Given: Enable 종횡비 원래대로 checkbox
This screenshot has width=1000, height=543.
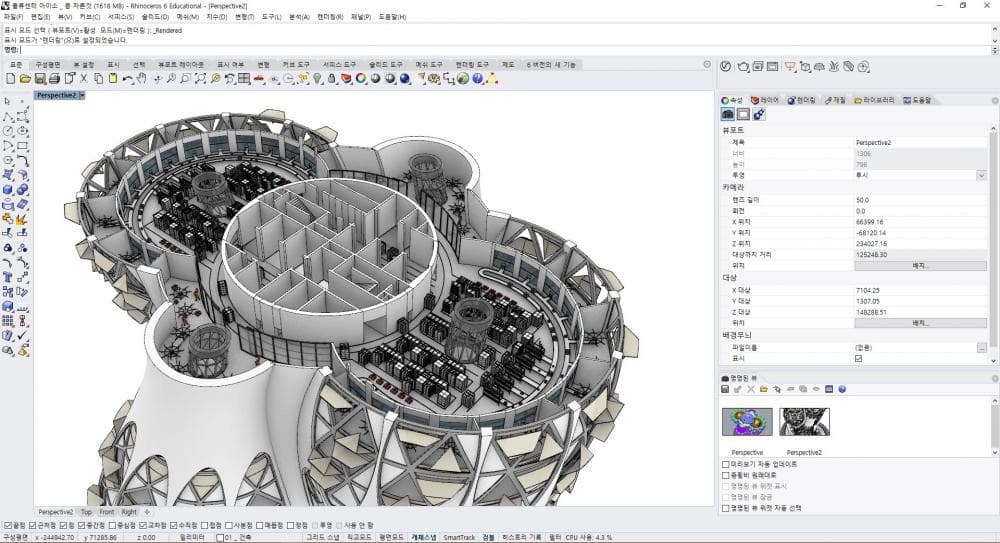Looking at the screenshot, I should (x=726, y=475).
